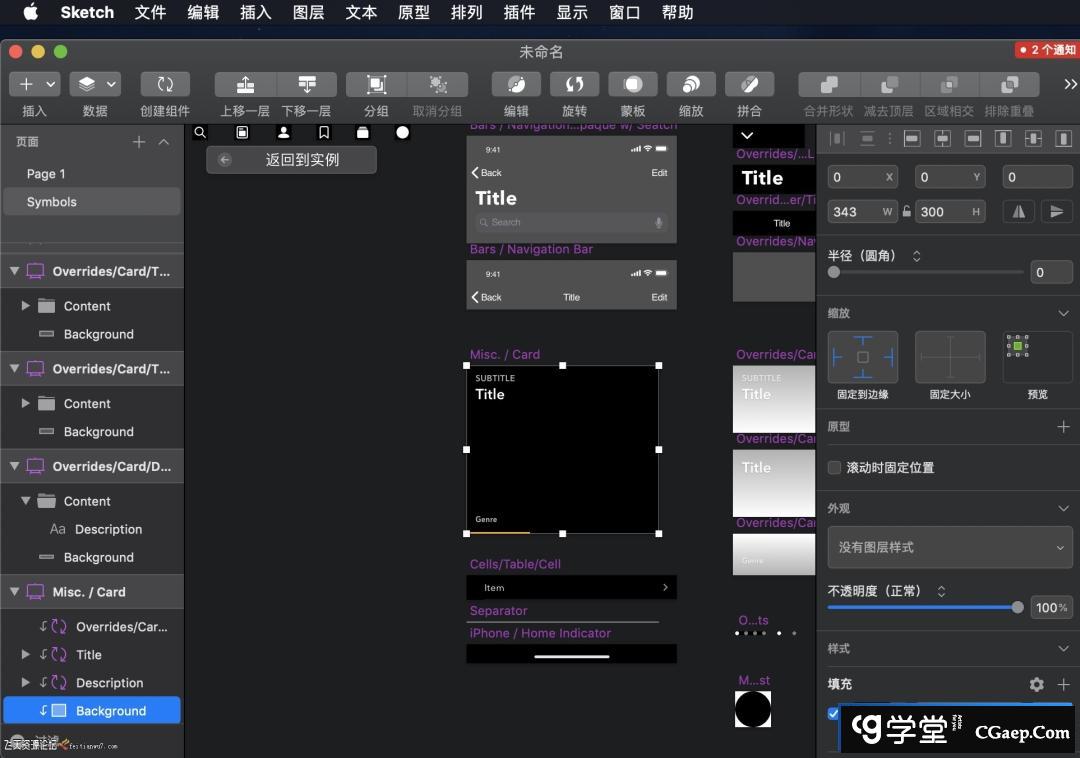
Task: Click the Create Symbol (创建组件) toolbar icon
Action: point(165,85)
